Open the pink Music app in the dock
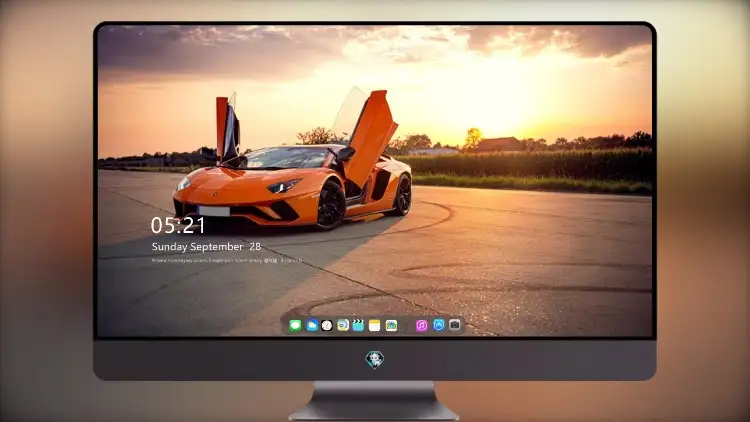Viewport: 750px width, 422px height. pyautogui.click(x=421, y=326)
